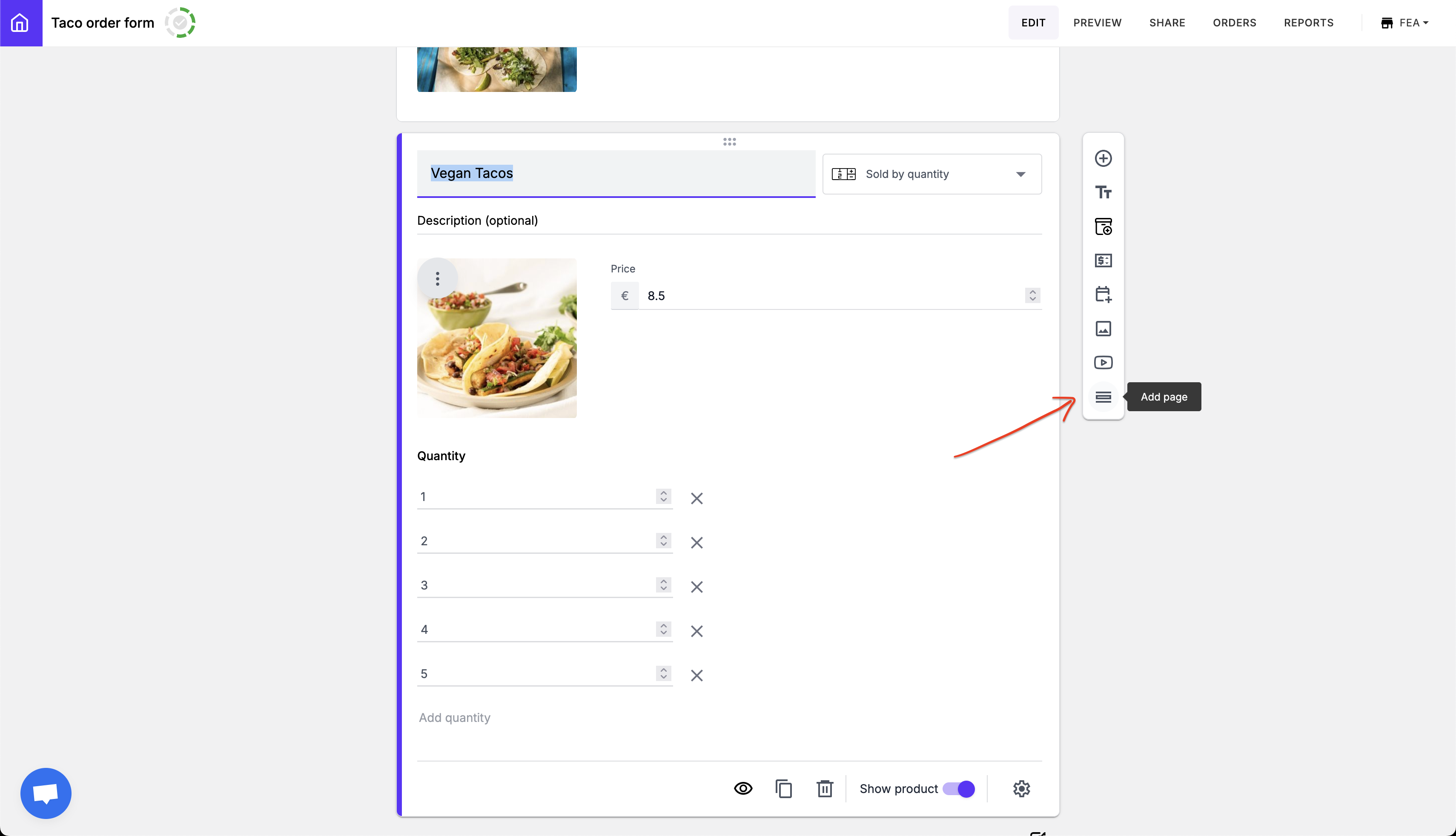Viewport: 1456px width, 836px height.
Task: Duplicate the Vegan Tacos product
Action: tap(784, 788)
